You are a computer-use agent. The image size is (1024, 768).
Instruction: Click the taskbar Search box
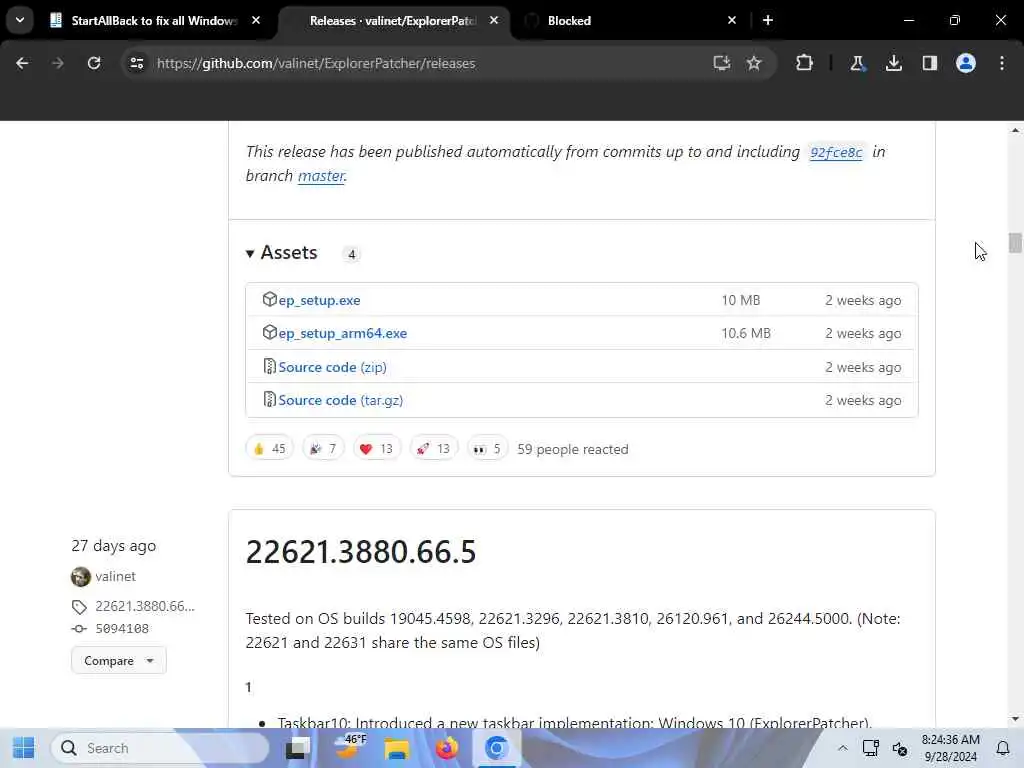pos(160,748)
